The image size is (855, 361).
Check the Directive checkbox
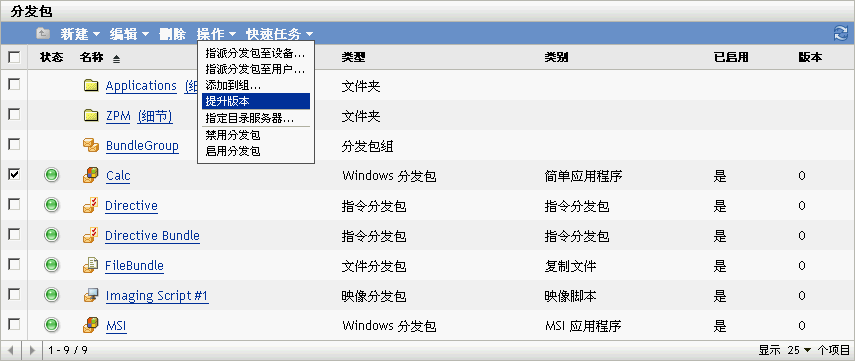(14, 204)
